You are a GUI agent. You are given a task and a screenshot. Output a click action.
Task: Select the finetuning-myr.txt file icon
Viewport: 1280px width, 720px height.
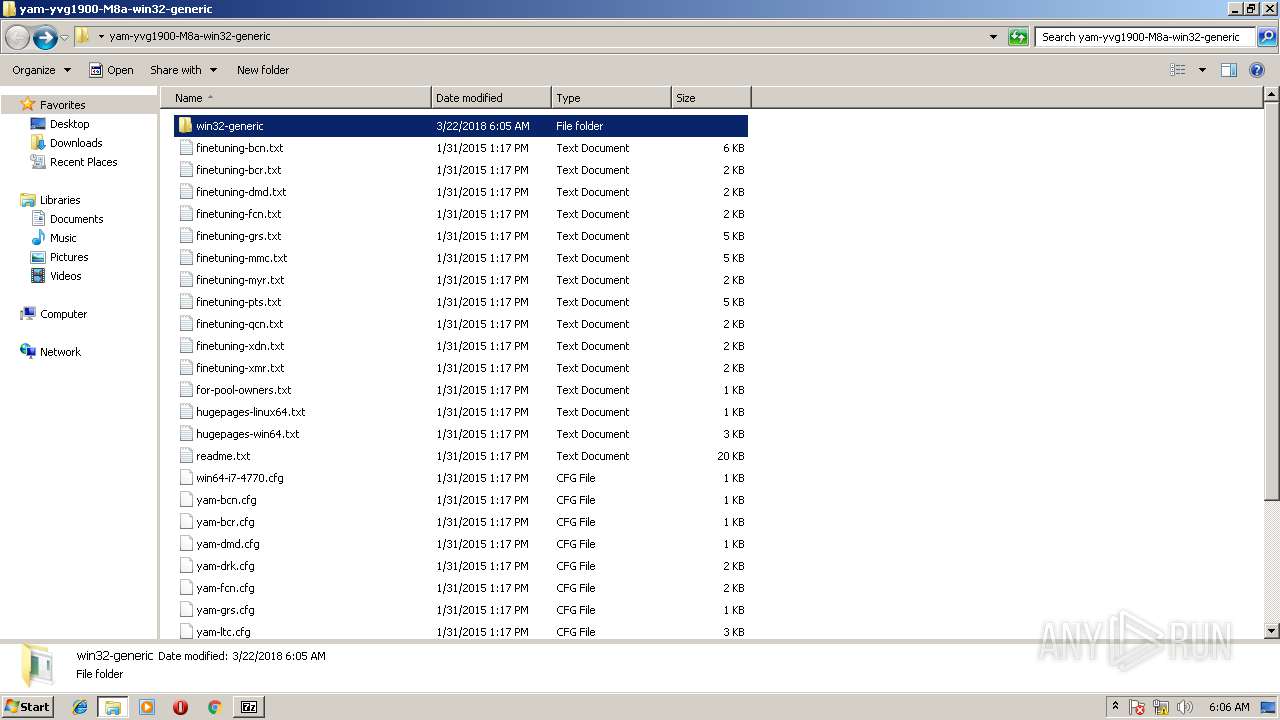[185, 280]
